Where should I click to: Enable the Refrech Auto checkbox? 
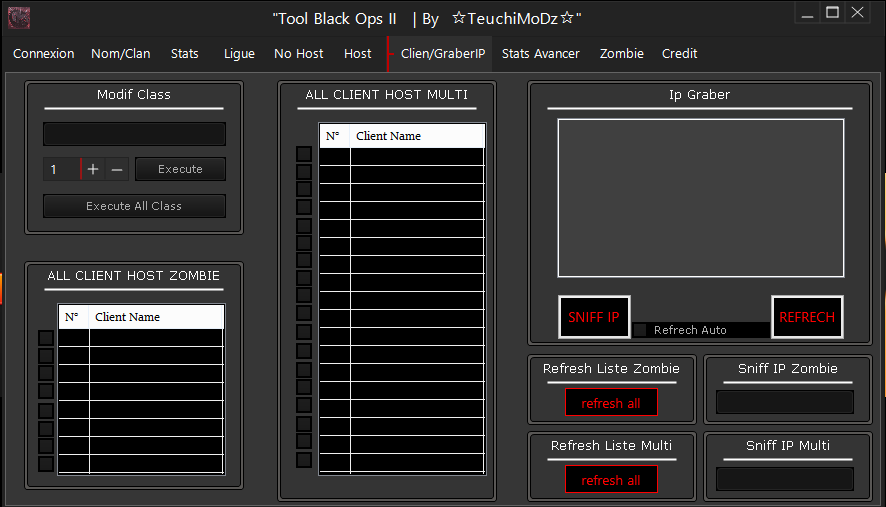pos(640,330)
